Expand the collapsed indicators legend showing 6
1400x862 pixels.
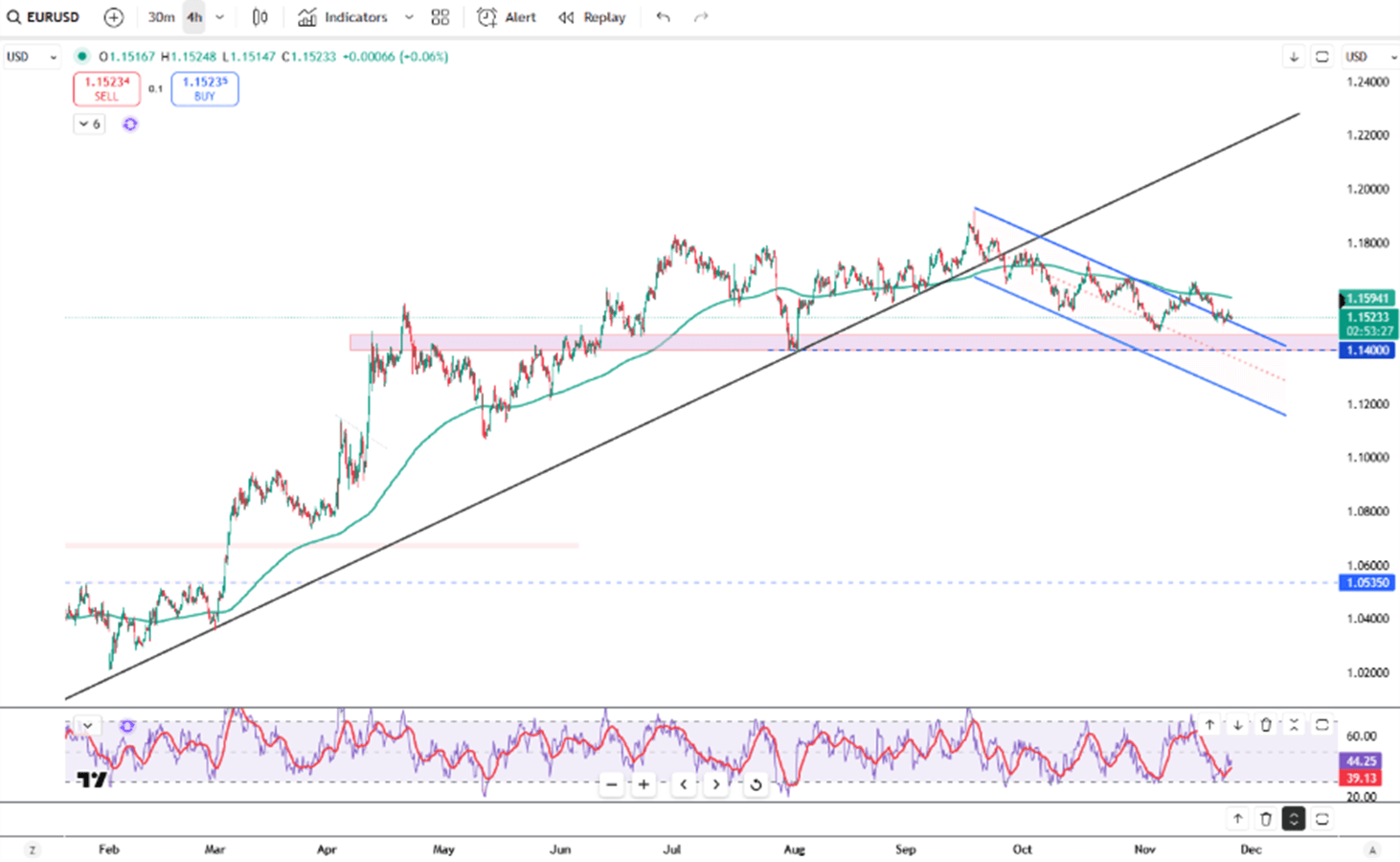tap(89, 124)
